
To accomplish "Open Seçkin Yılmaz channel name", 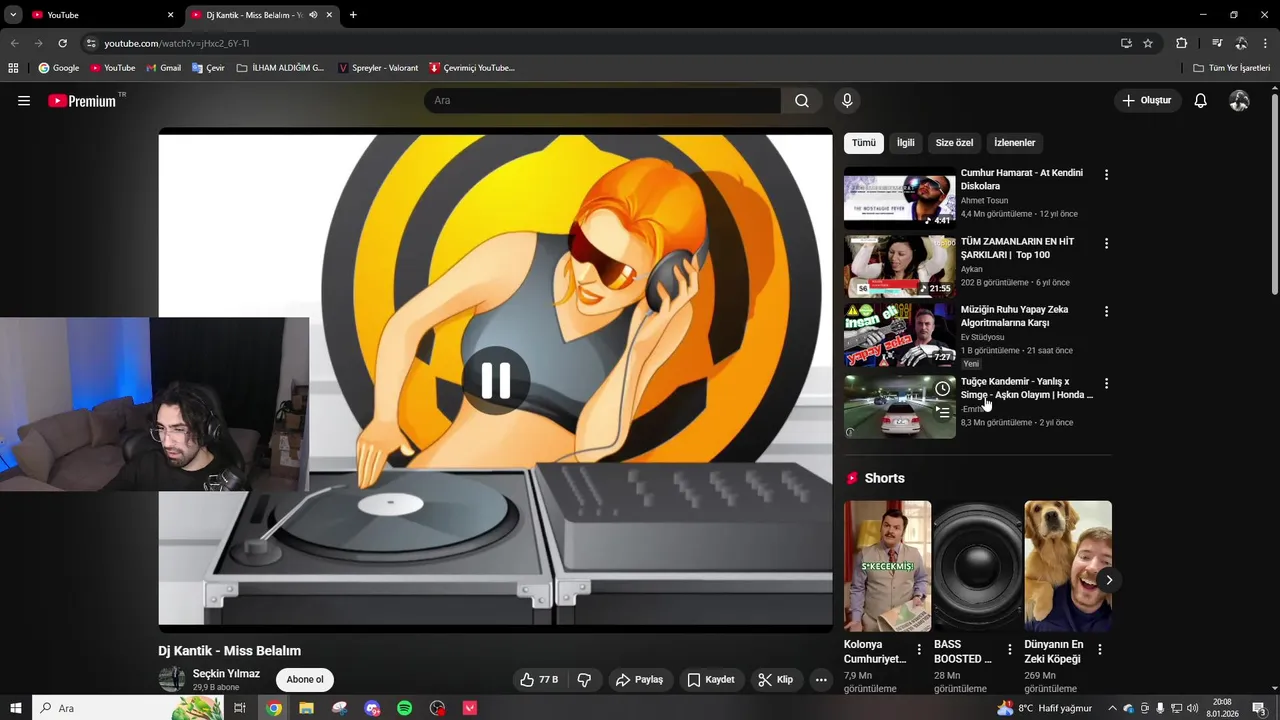I will (x=226, y=674).
